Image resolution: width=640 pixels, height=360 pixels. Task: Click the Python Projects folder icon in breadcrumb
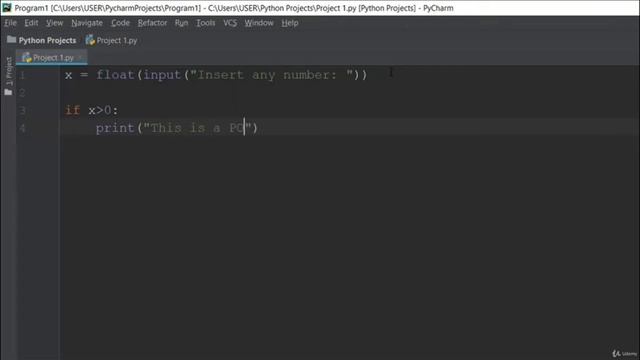point(11,40)
